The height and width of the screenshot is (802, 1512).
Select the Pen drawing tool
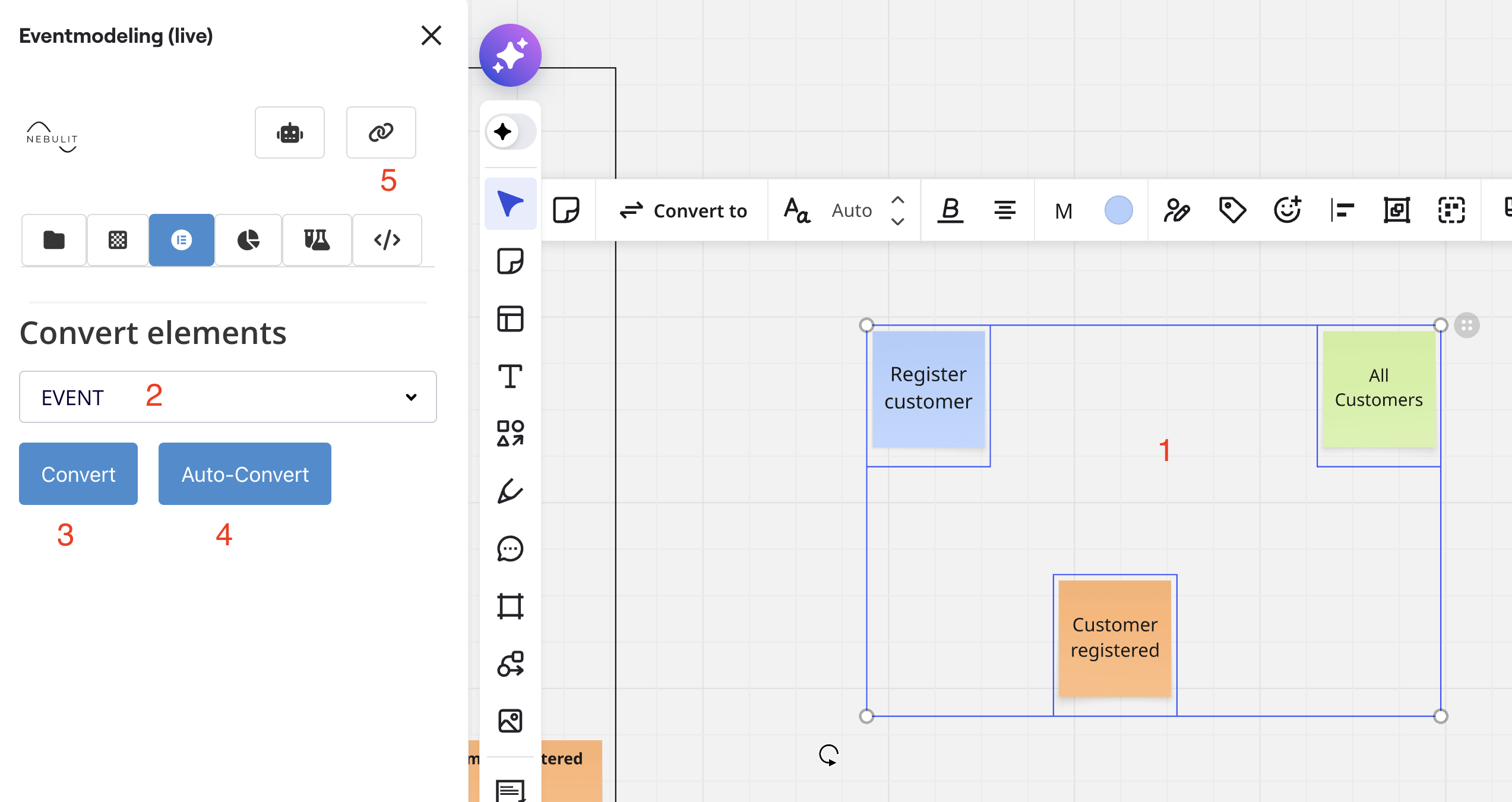(510, 491)
